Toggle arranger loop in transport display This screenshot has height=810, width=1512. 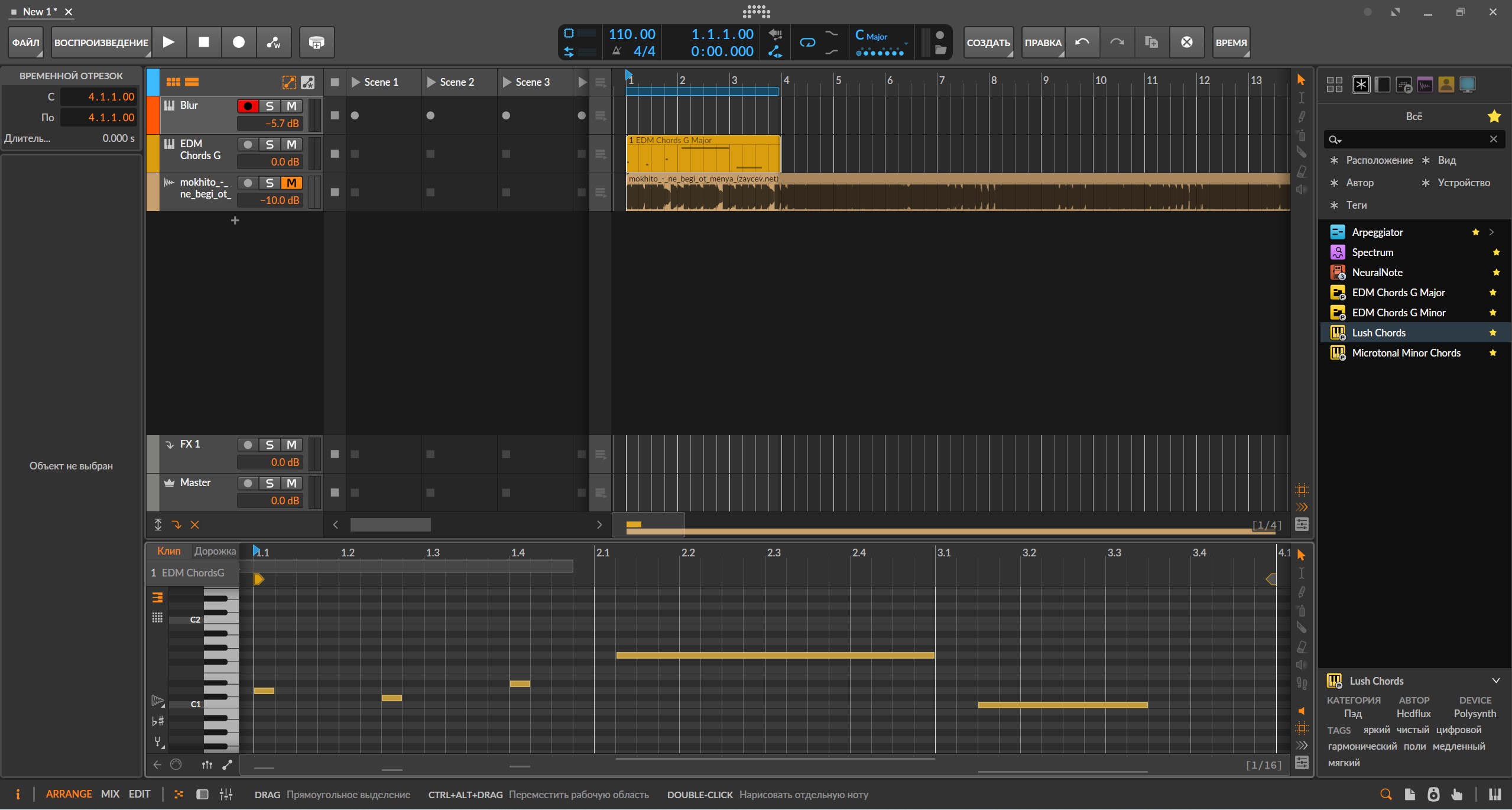[x=807, y=42]
